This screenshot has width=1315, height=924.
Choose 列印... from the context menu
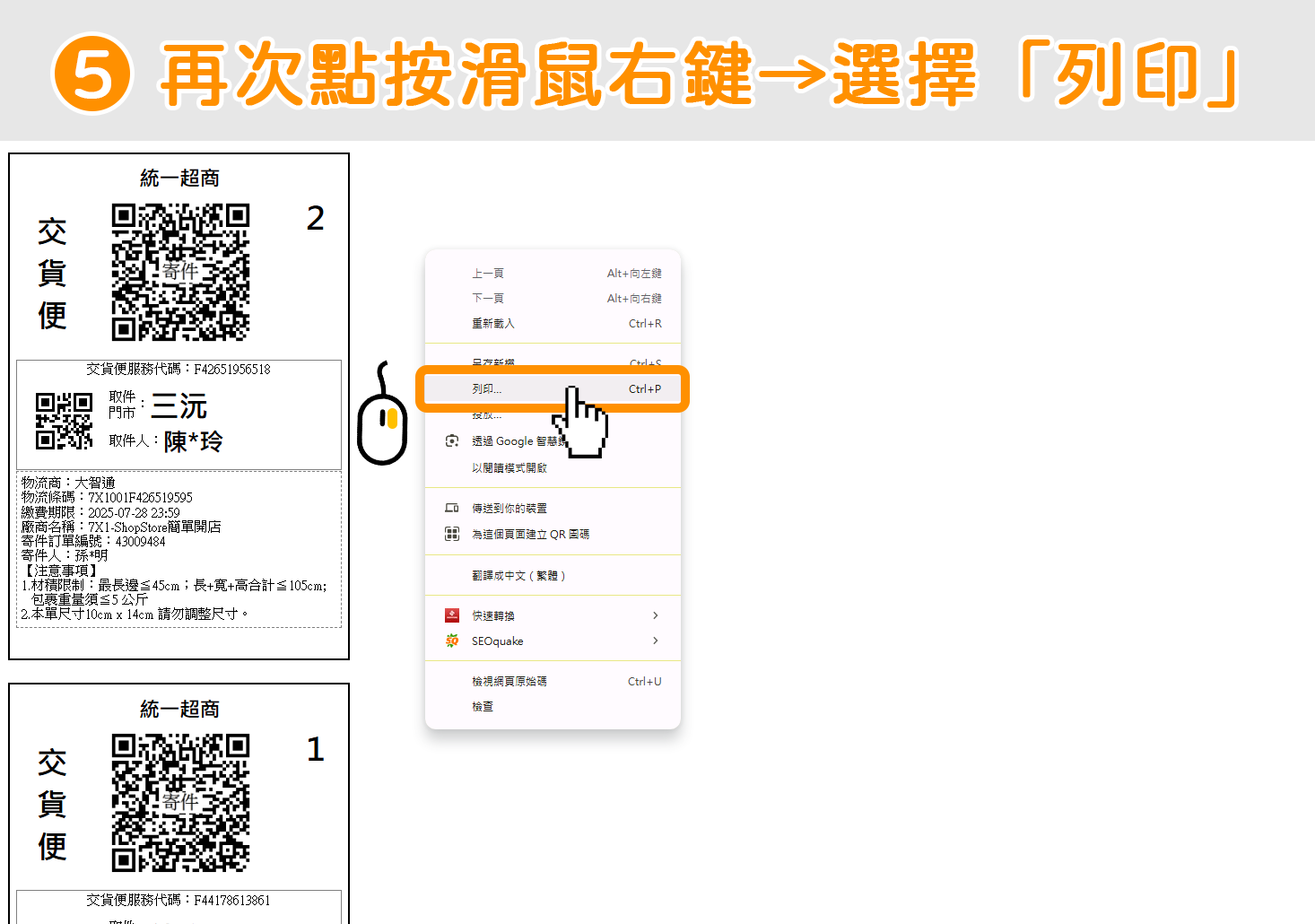tap(552, 389)
